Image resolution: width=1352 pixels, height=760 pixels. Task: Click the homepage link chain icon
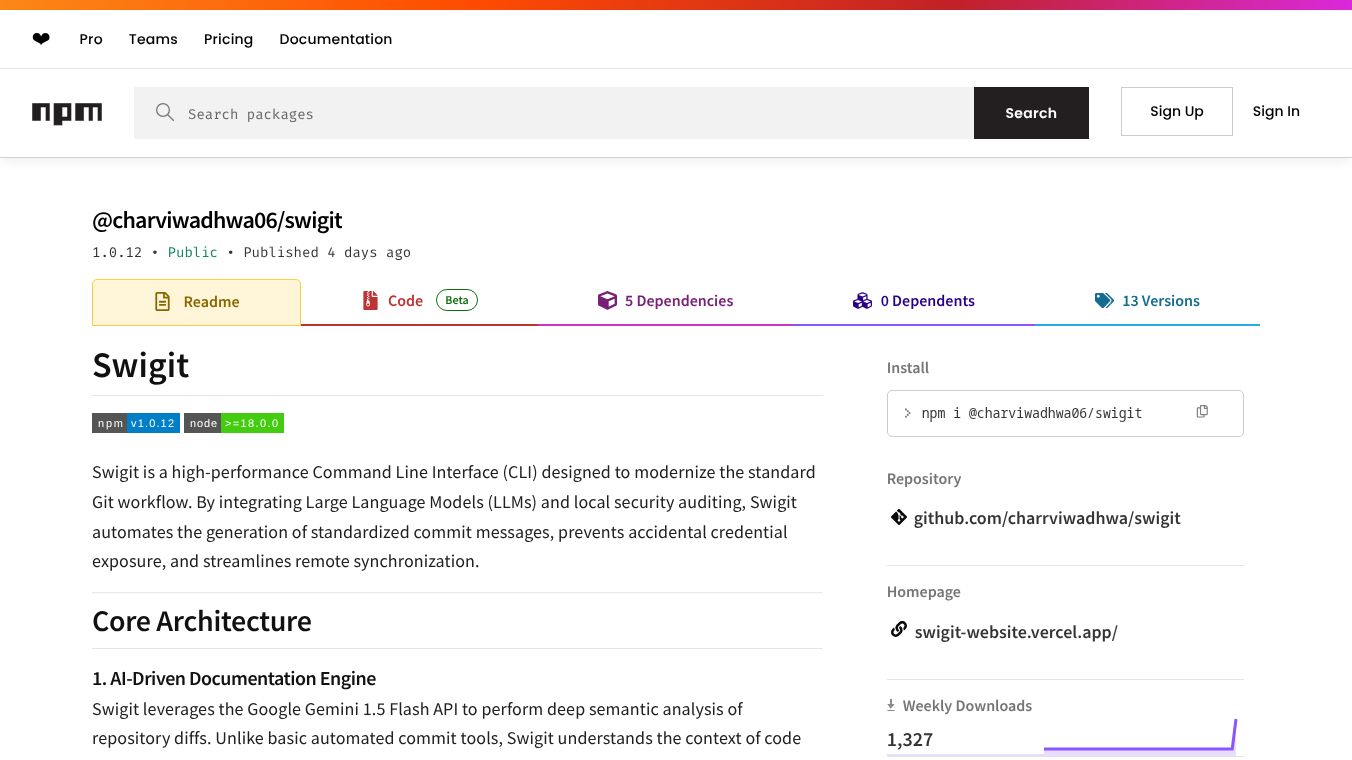pyautogui.click(x=898, y=631)
